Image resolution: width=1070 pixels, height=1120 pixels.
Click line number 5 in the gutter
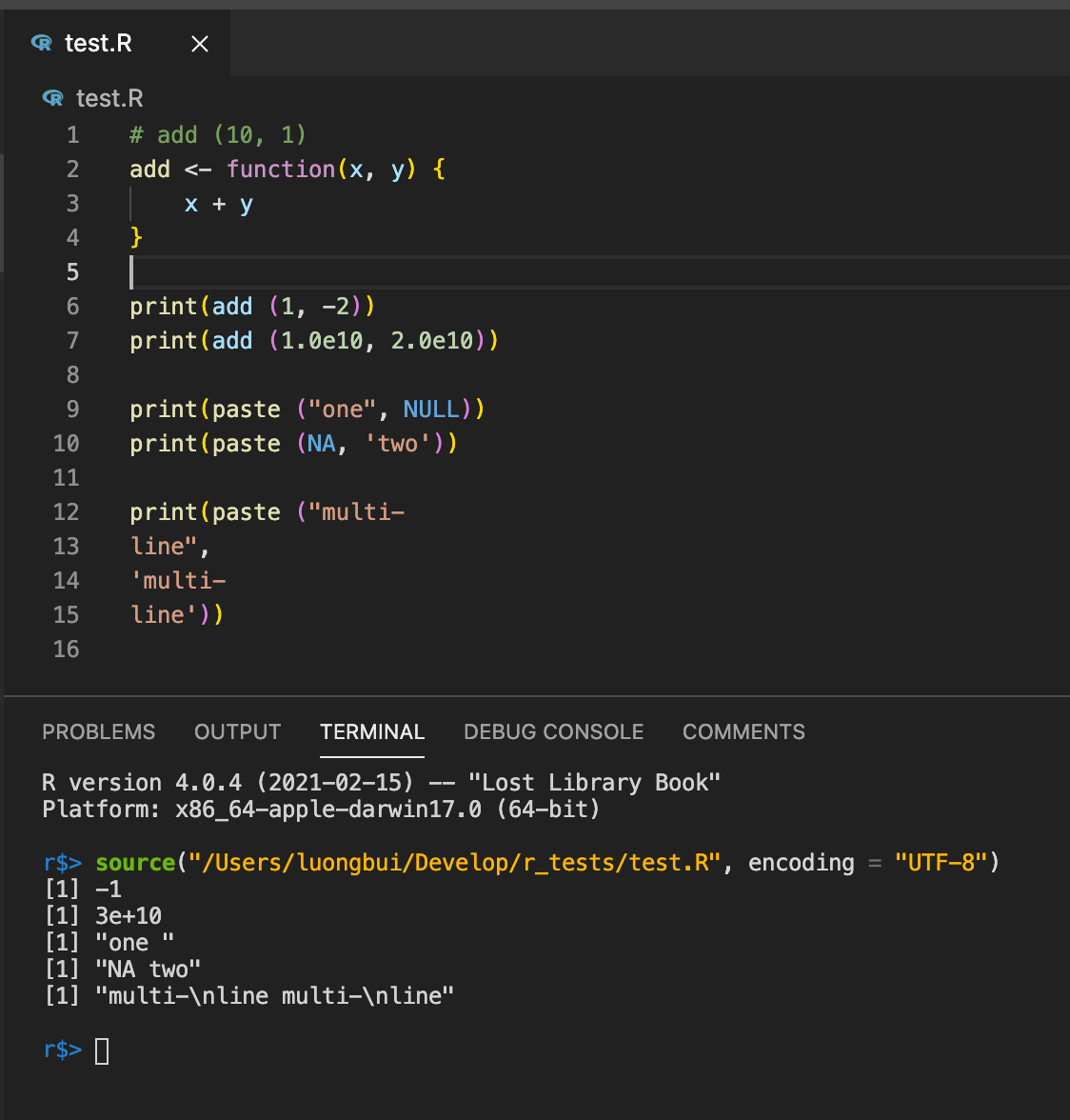[72, 271]
